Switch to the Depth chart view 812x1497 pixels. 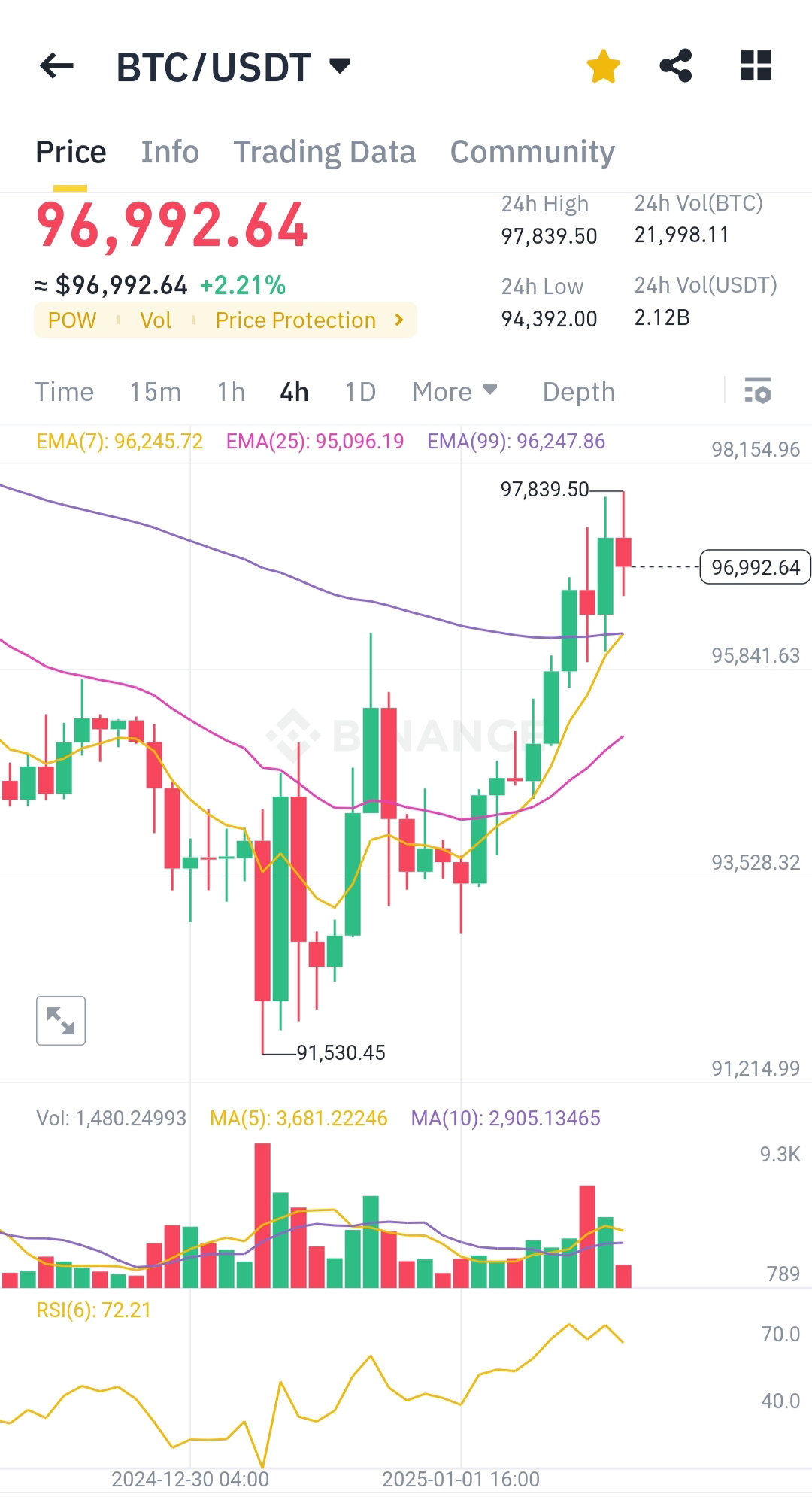[x=579, y=392]
